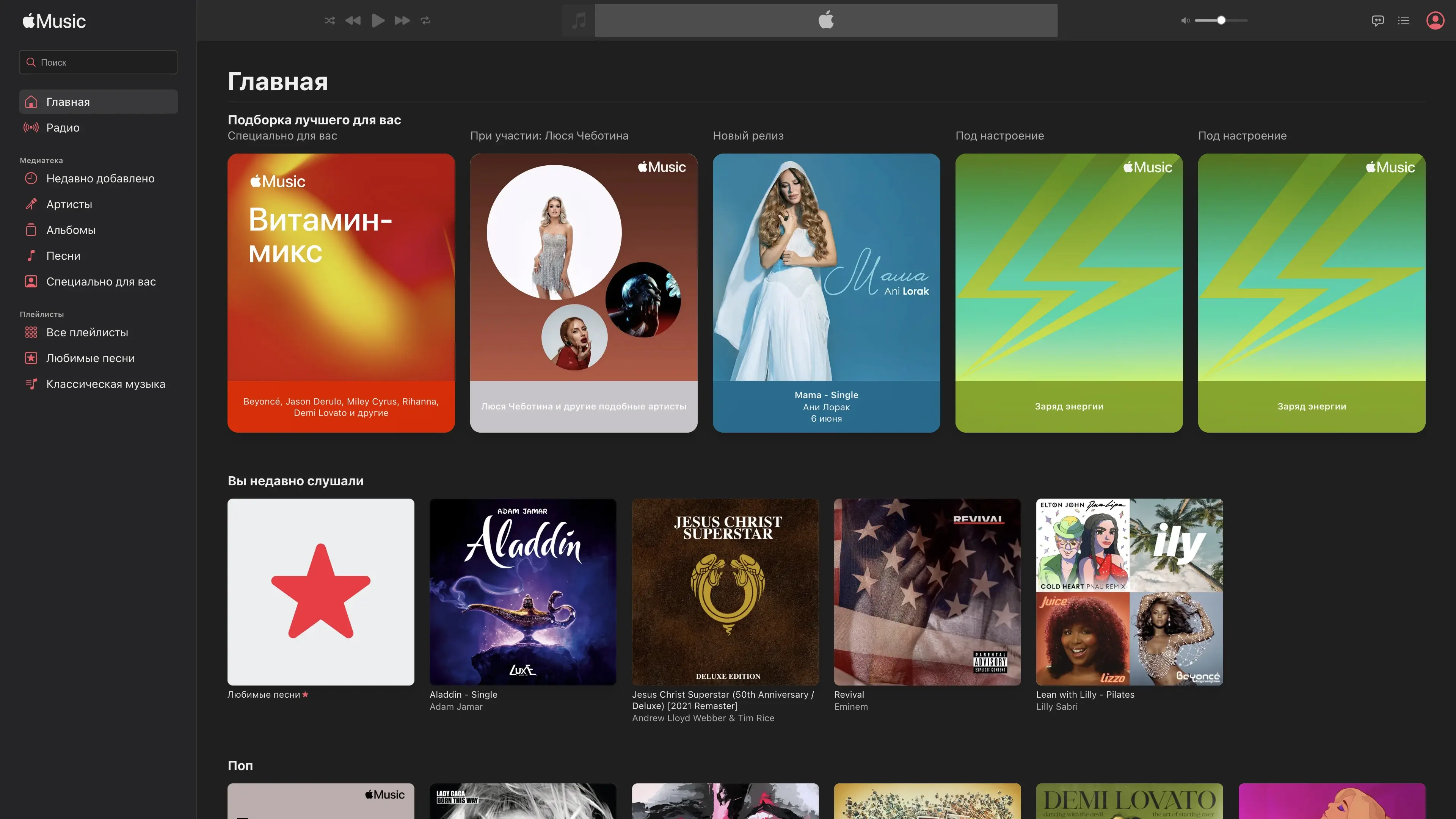Open Радио in the sidebar

coord(63,128)
